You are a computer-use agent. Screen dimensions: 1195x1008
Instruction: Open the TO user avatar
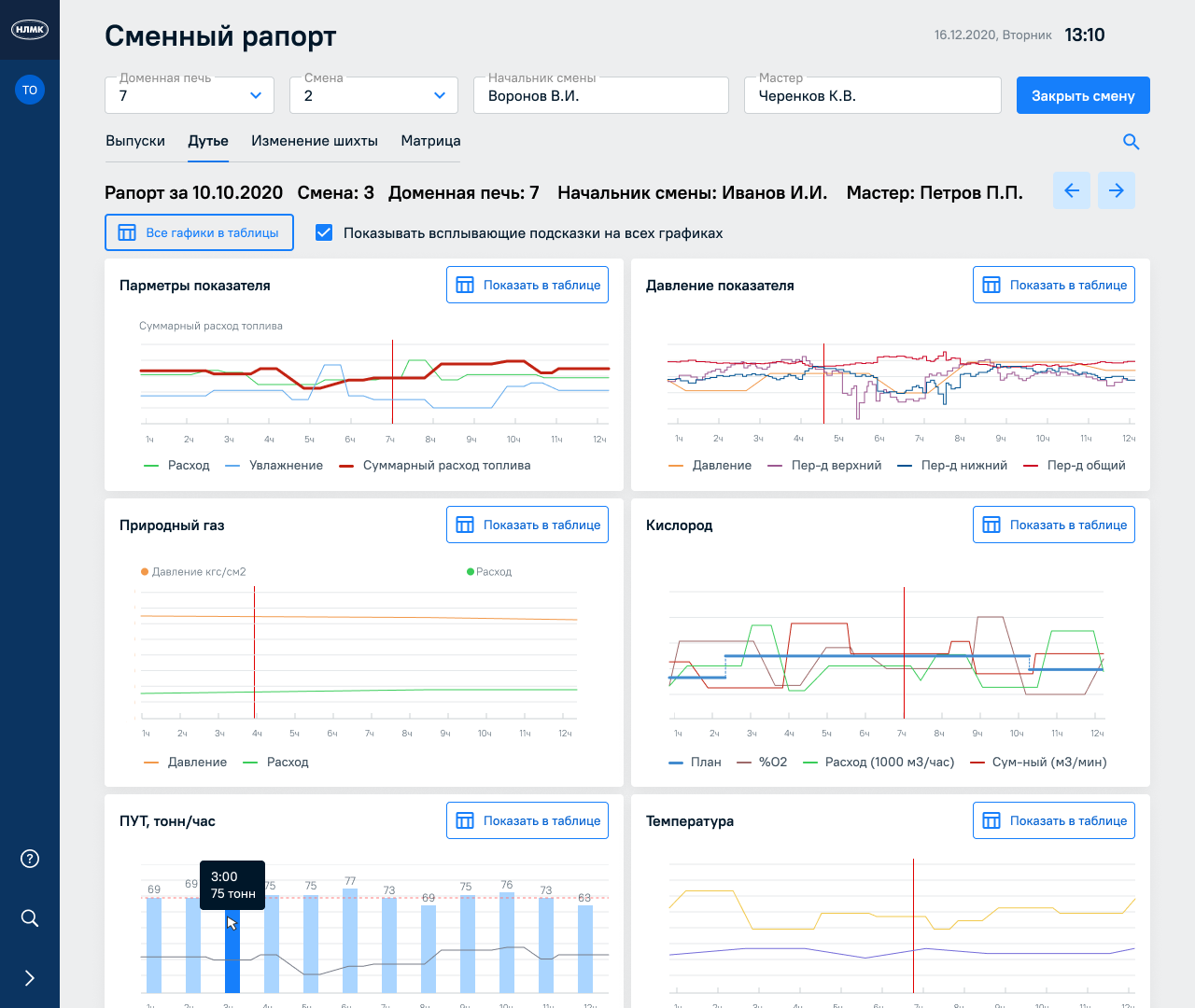[x=30, y=90]
